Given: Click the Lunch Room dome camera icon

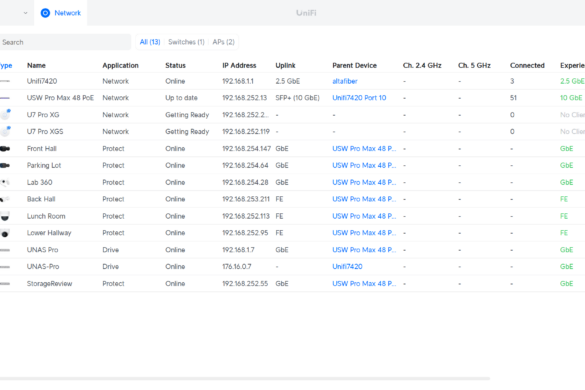Looking at the screenshot, I should pyautogui.click(x=5, y=216).
